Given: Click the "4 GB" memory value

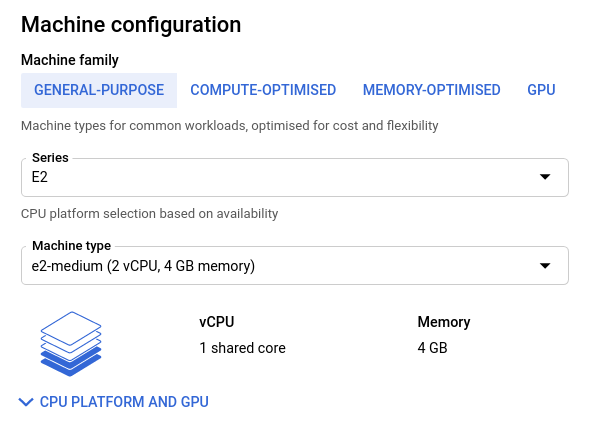Looking at the screenshot, I should [432, 348].
